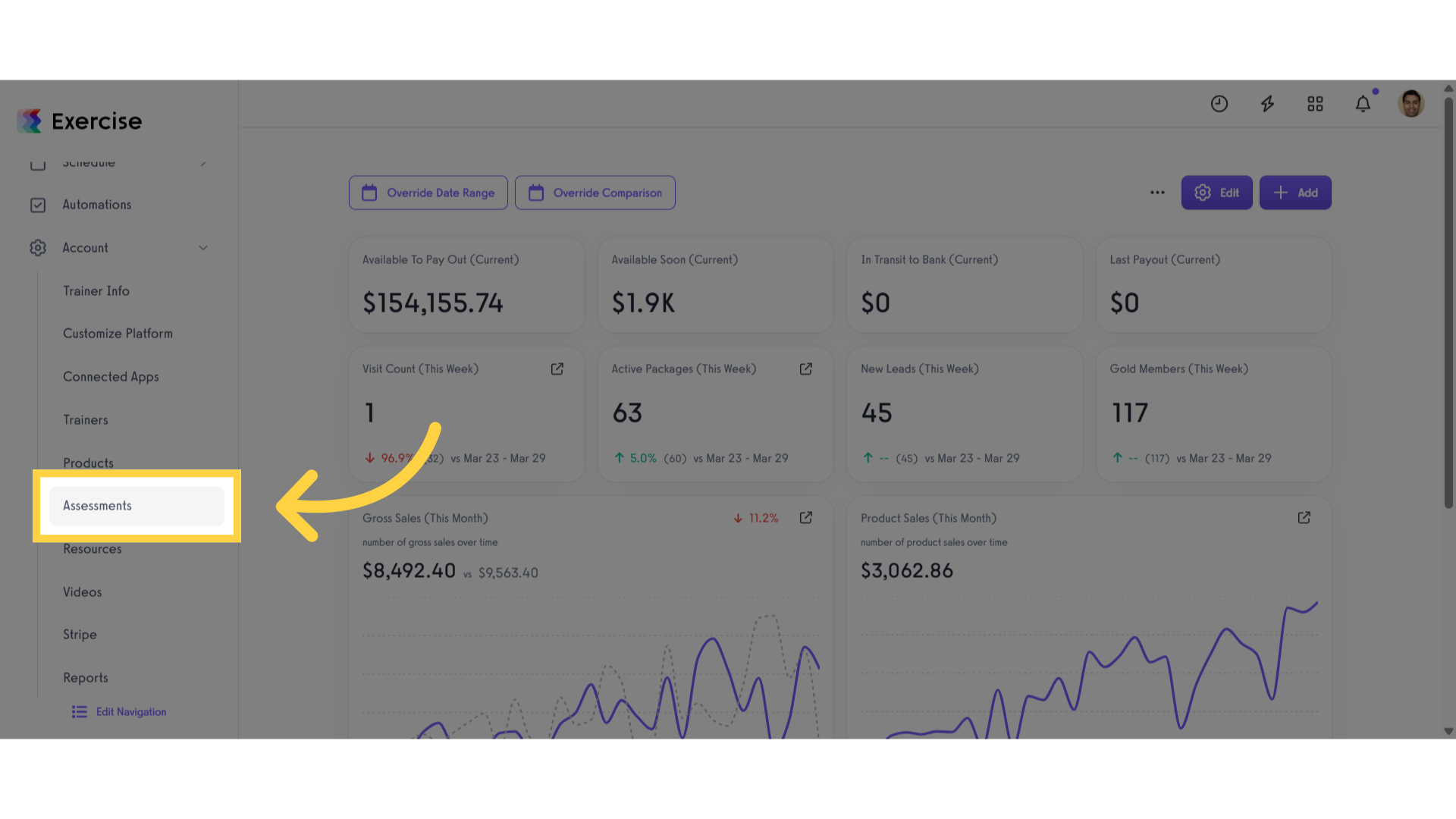Open the notifications bell
This screenshot has width=1456, height=819.
click(x=1363, y=104)
